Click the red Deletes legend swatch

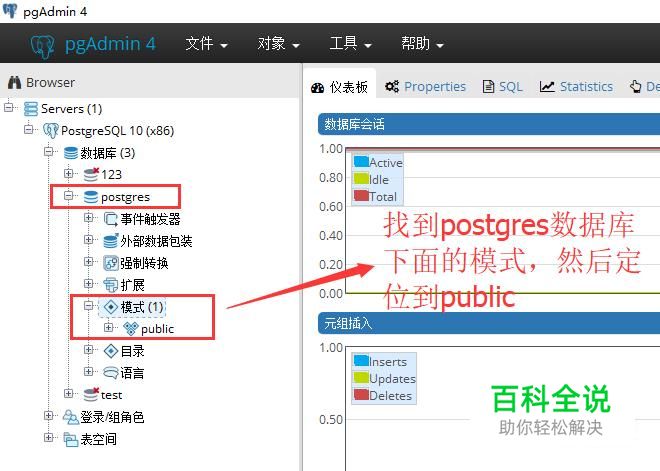pyautogui.click(x=361, y=394)
